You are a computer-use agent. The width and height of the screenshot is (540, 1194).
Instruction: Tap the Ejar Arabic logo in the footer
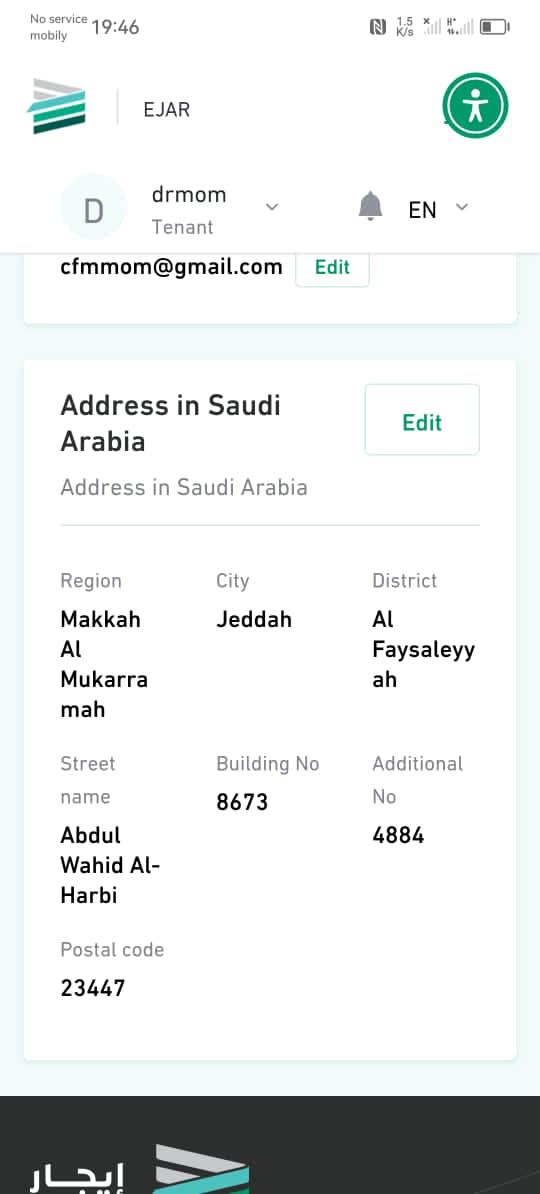[x=139, y=1168]
